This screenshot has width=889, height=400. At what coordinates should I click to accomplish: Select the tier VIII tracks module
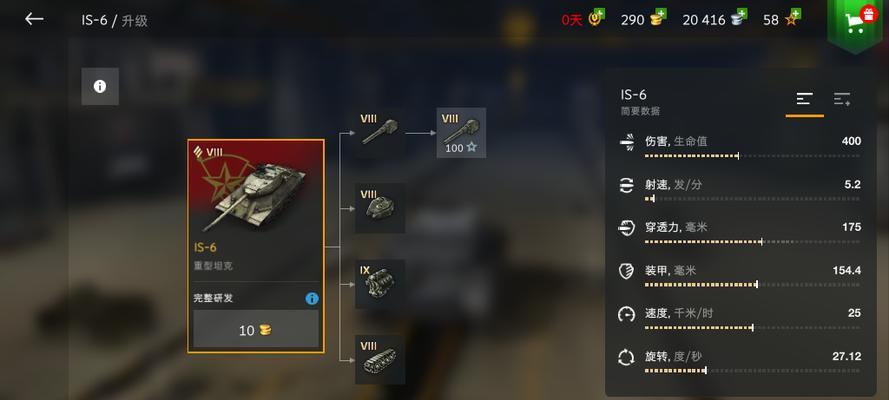tap(380, 360)
